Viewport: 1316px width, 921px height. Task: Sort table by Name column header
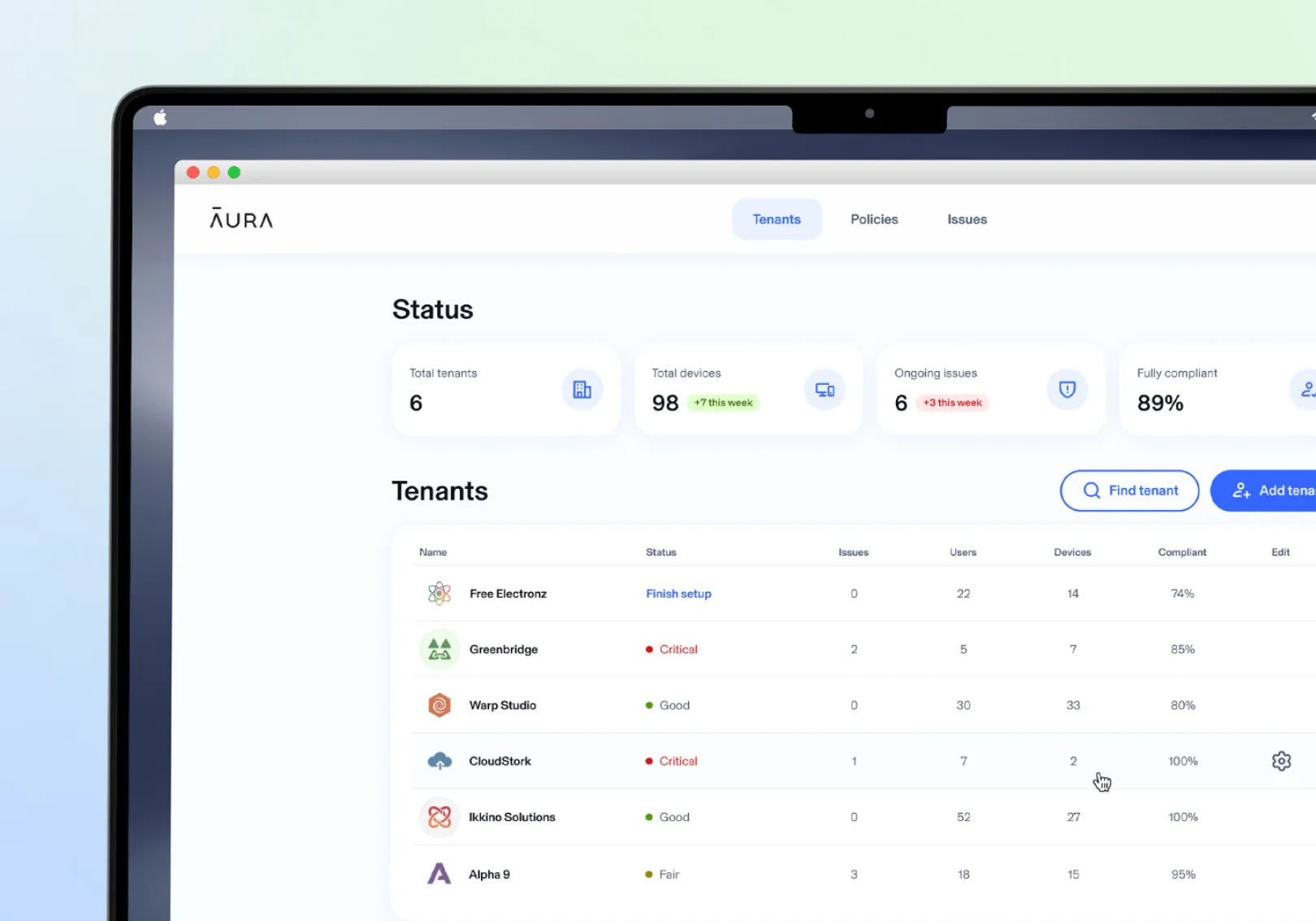[433, 552]
